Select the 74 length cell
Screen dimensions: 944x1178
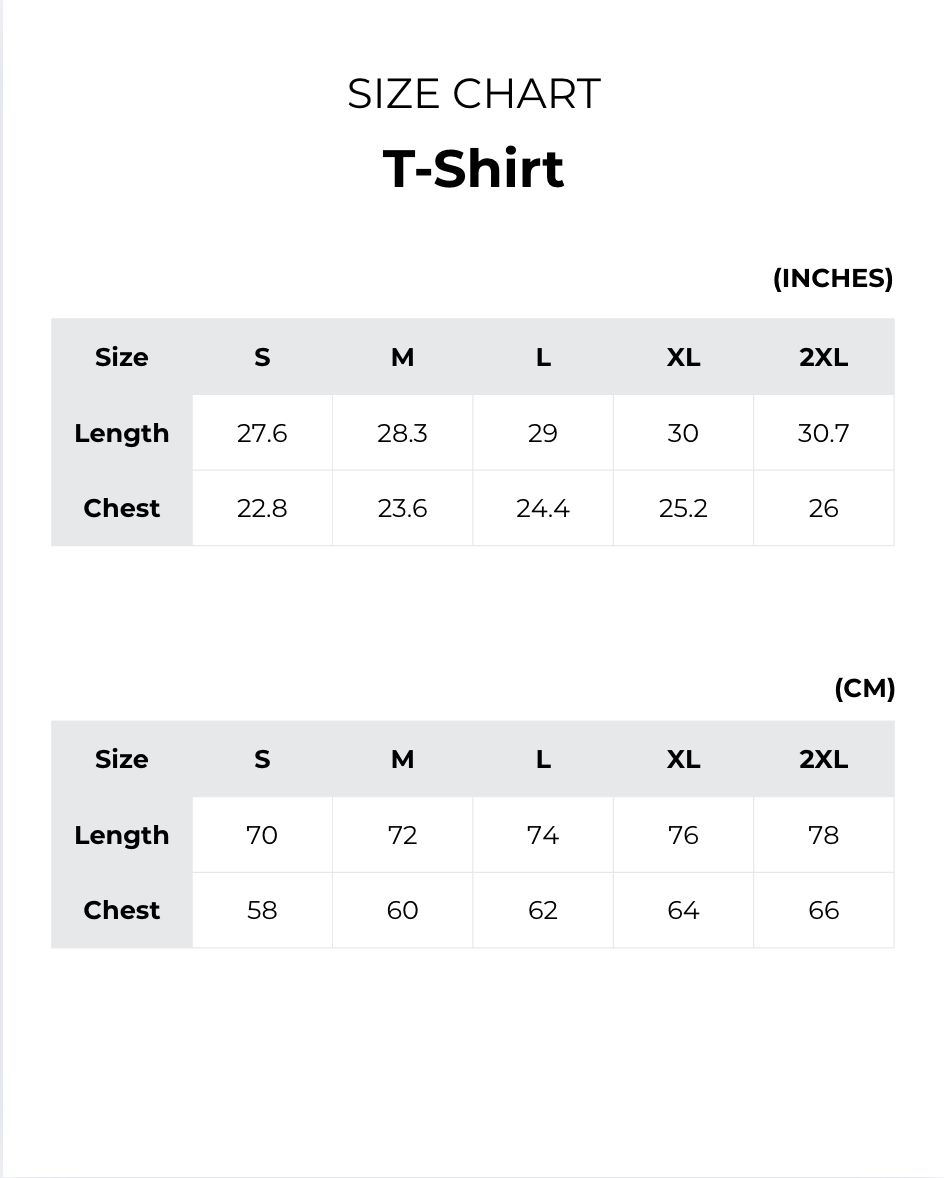pyautogui.click(x=543, y=835)
